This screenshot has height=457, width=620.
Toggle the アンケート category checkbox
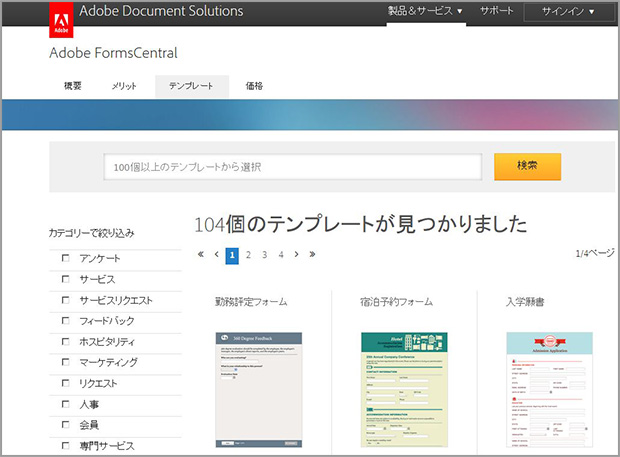tap(66, 258)
